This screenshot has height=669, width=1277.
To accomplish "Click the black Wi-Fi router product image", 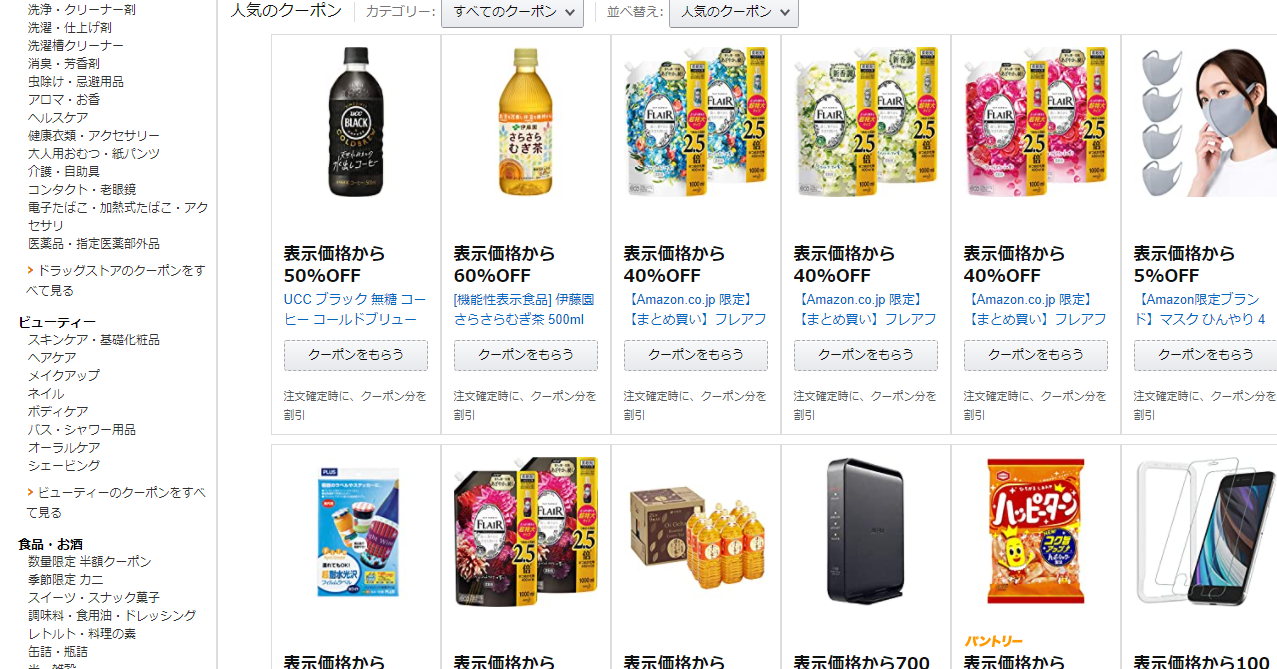I will coord(866,530).
